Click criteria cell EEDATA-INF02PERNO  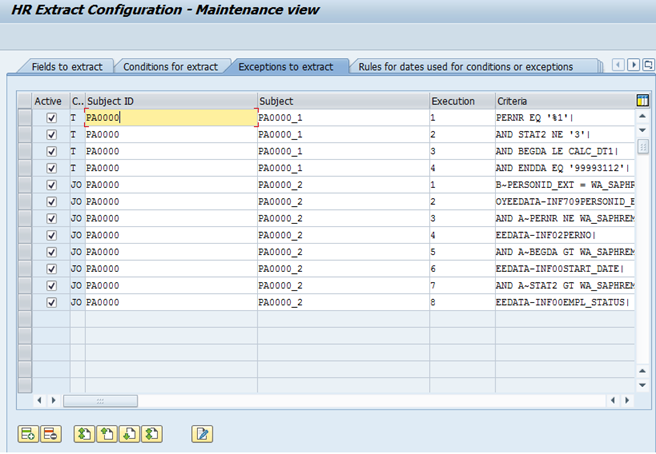click(565, 235)
